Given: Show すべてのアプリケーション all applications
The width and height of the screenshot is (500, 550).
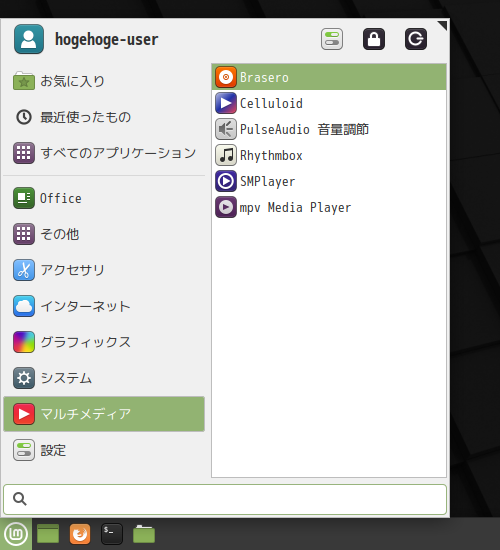Looking at the screenshot, I should coord(104,153).
